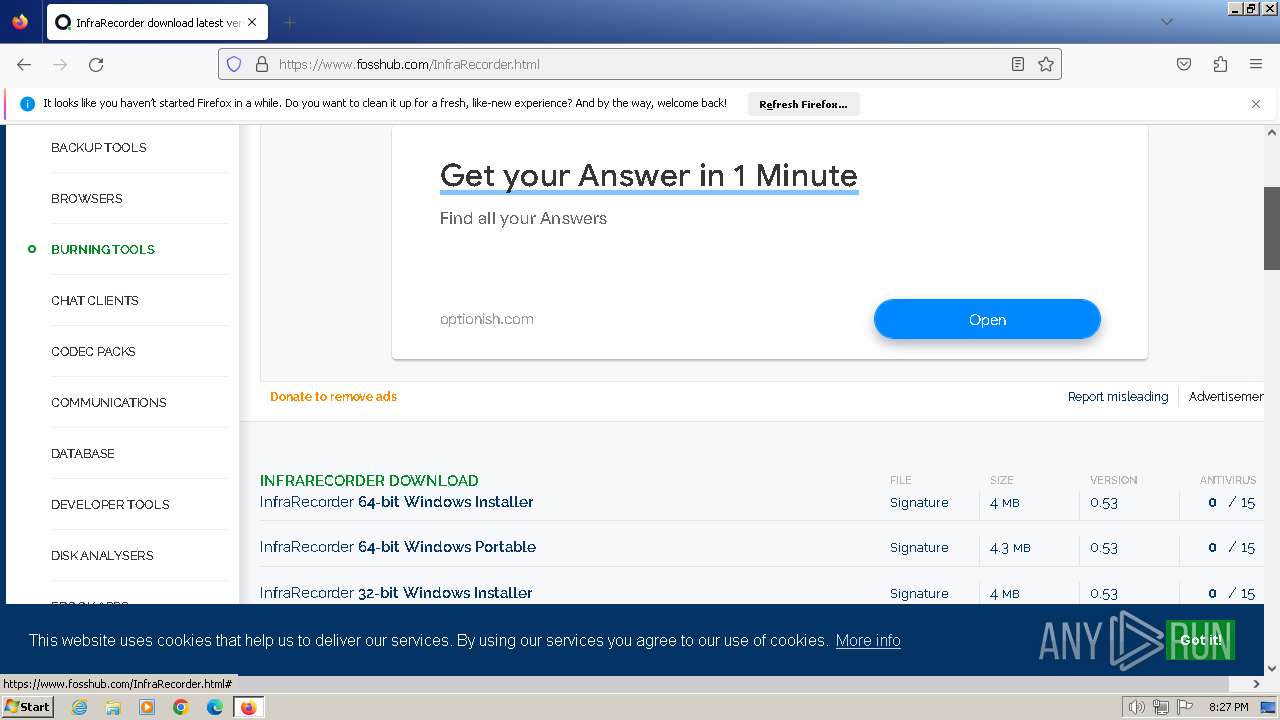Open Signature for 32-bit Windows Installer
Image resolution: width=1280 pixels, height=720 pixels.
pos(919,593)
